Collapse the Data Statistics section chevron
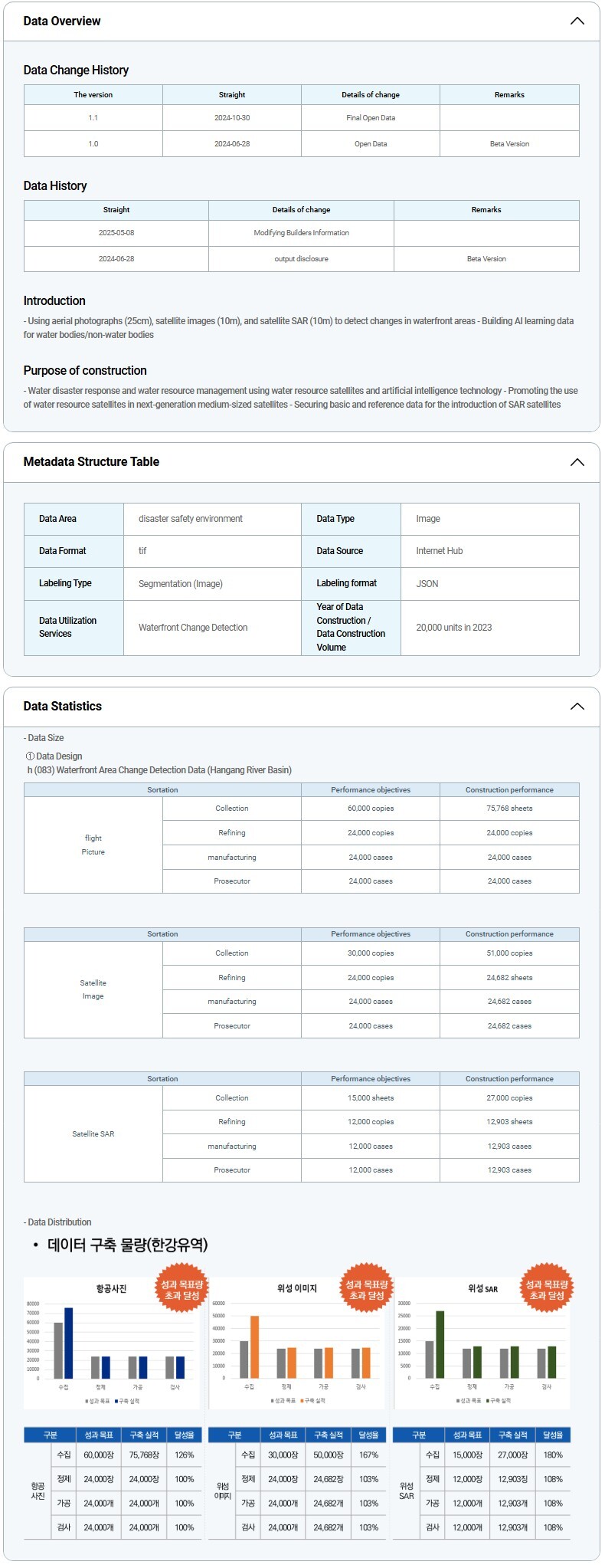The image size is (605, 1568). [577, 707]
